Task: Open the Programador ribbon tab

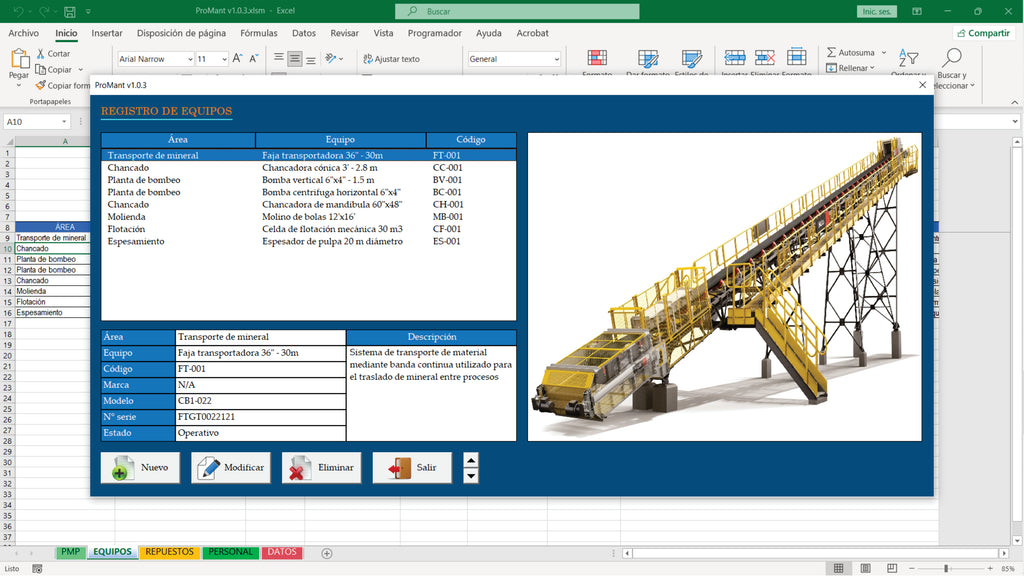Action: (x=435, y=33)
